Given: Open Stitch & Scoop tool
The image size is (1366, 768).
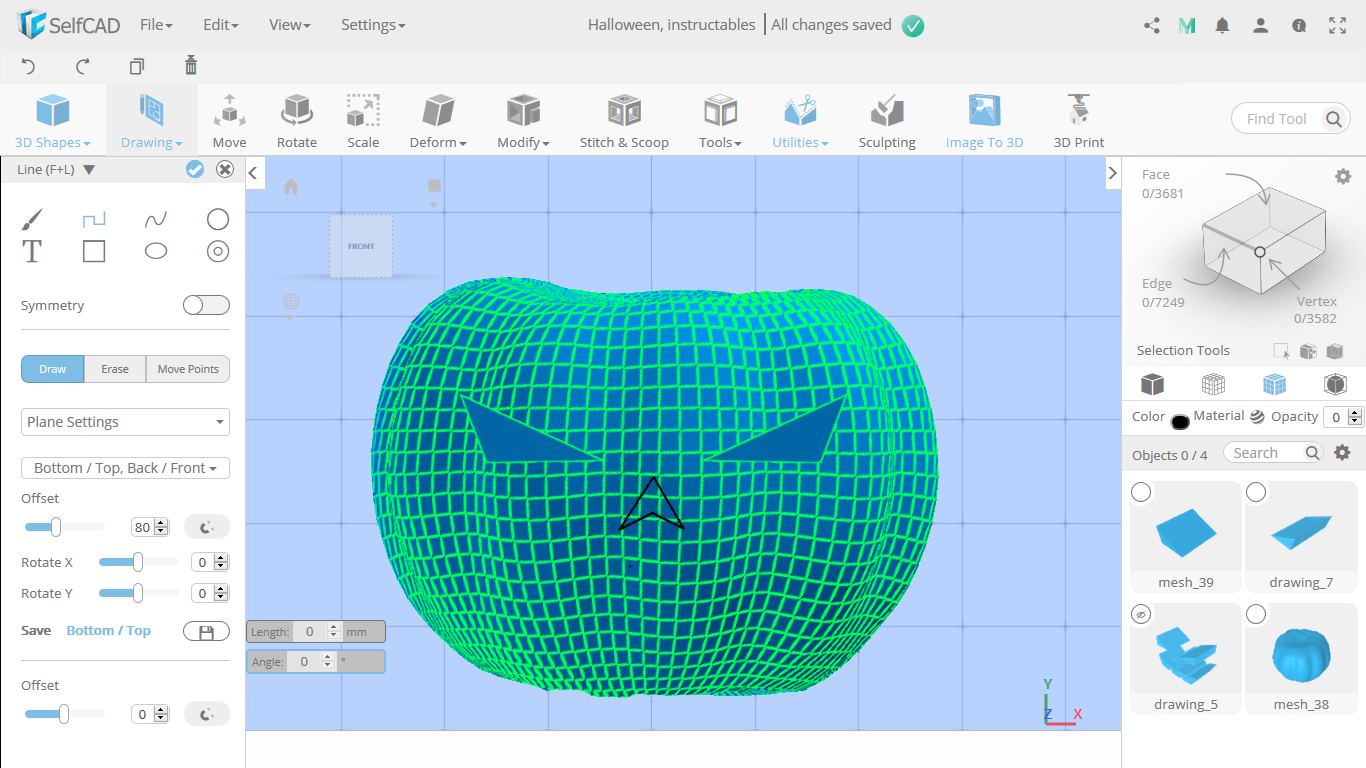Looking at the screenshot, I should pos(624,121).
